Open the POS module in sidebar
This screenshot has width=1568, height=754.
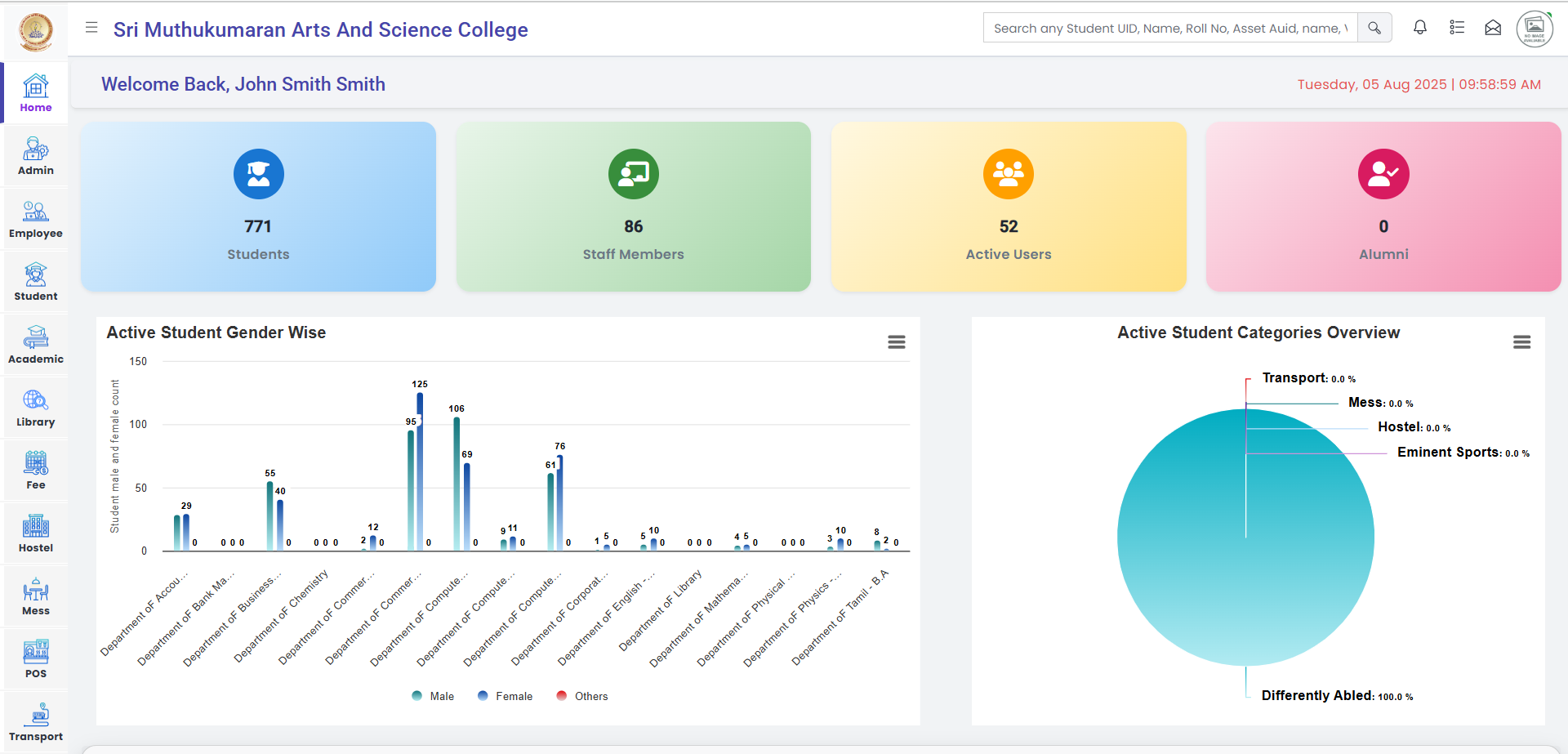point(36,659)
